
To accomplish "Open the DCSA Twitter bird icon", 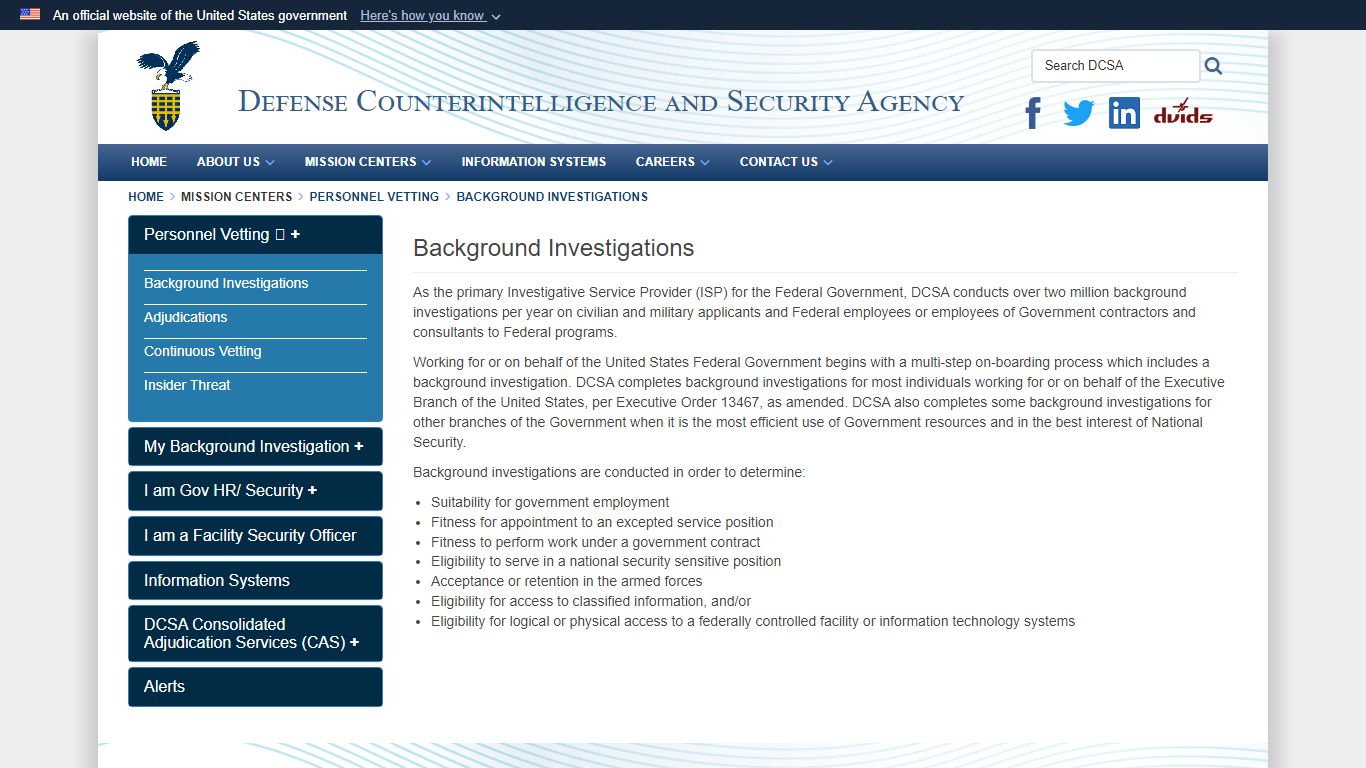I will pos(1078,113).
